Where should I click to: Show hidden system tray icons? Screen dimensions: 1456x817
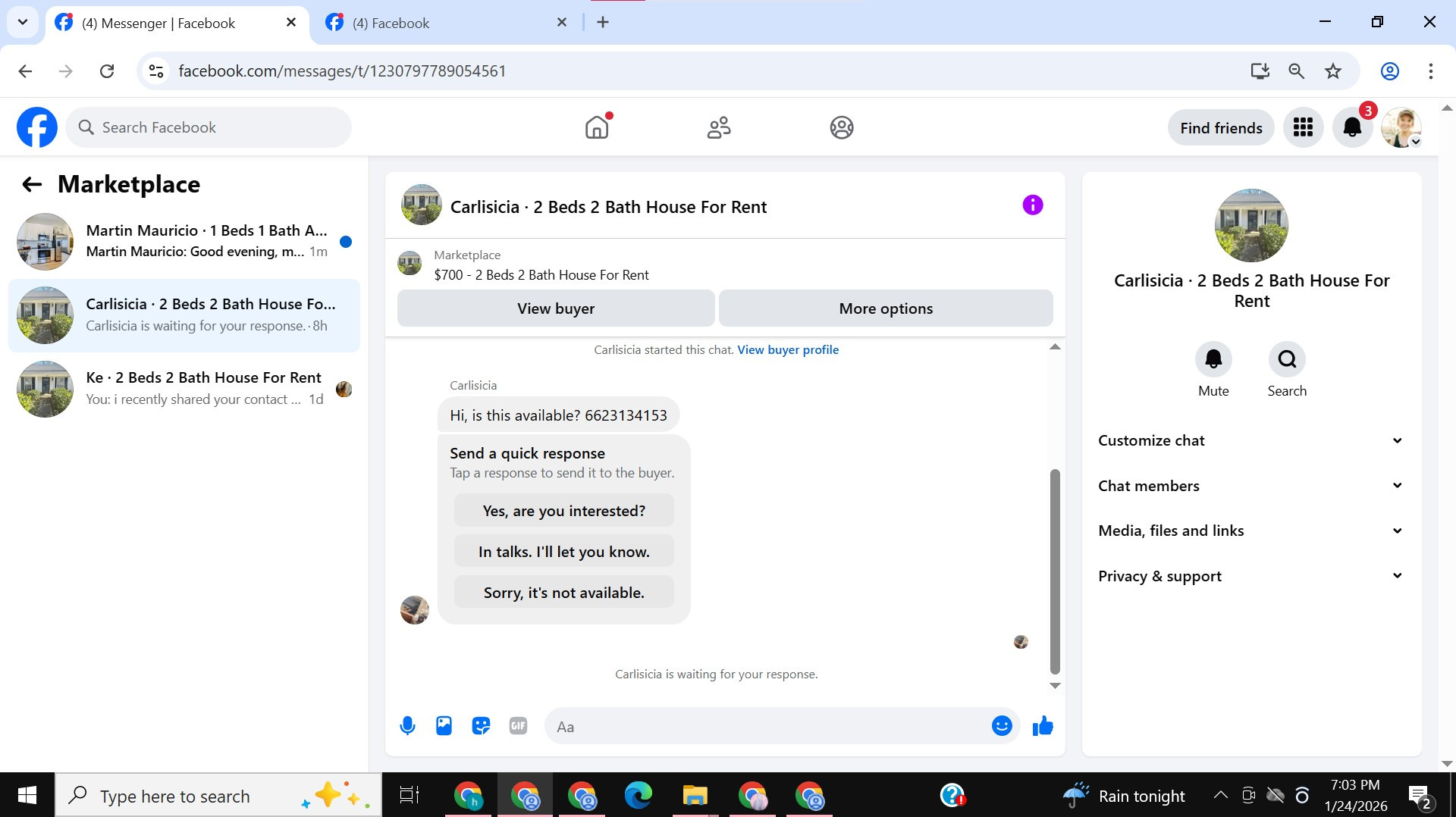[x=1220, y=795]
